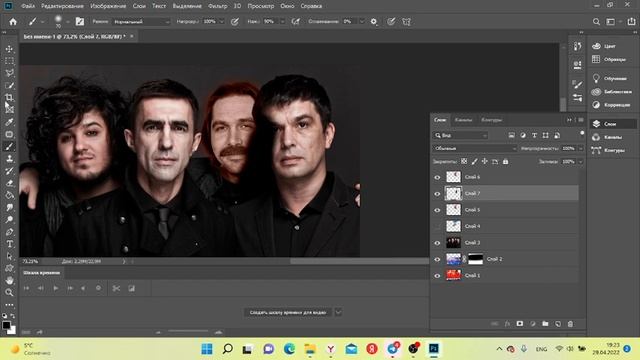
Task: Toggle layer filtering switch on or off
Action: pyautogui.click(x=582, y=133)
